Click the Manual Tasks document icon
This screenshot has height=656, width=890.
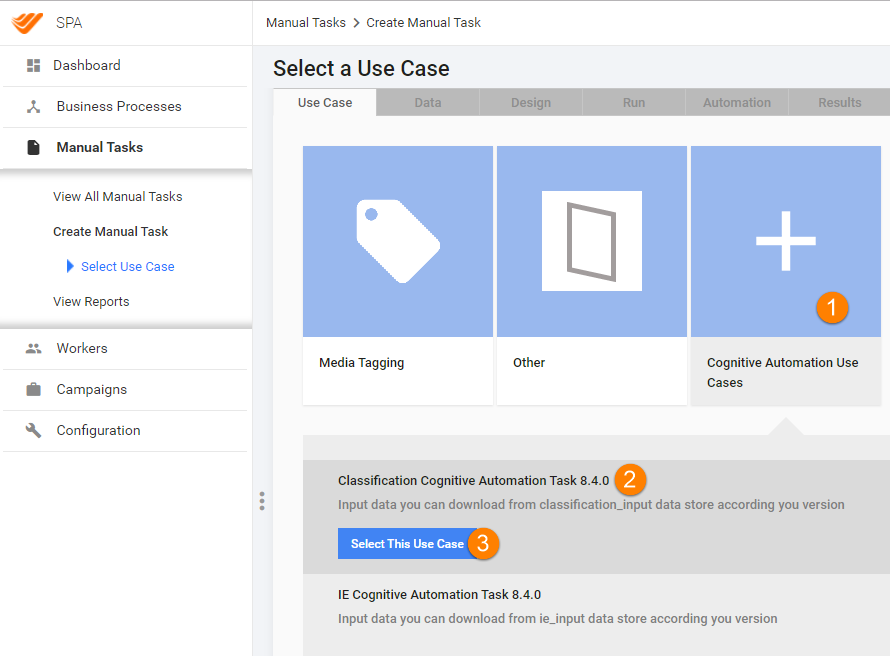point(33,148)
